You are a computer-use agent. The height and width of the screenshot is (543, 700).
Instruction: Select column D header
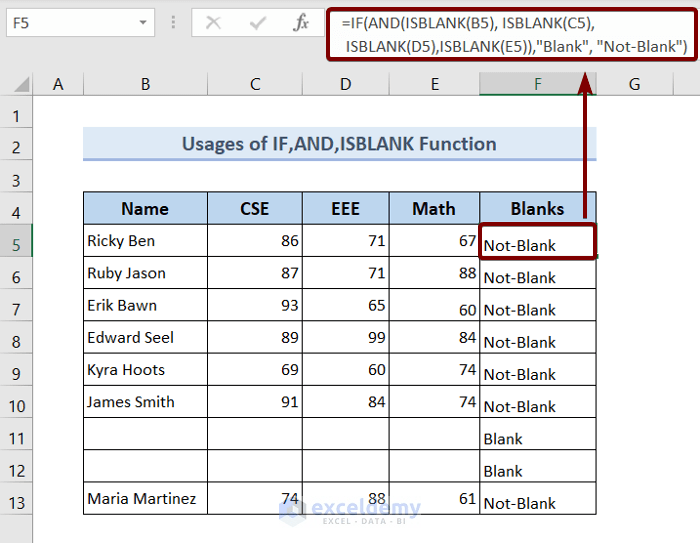346,84
